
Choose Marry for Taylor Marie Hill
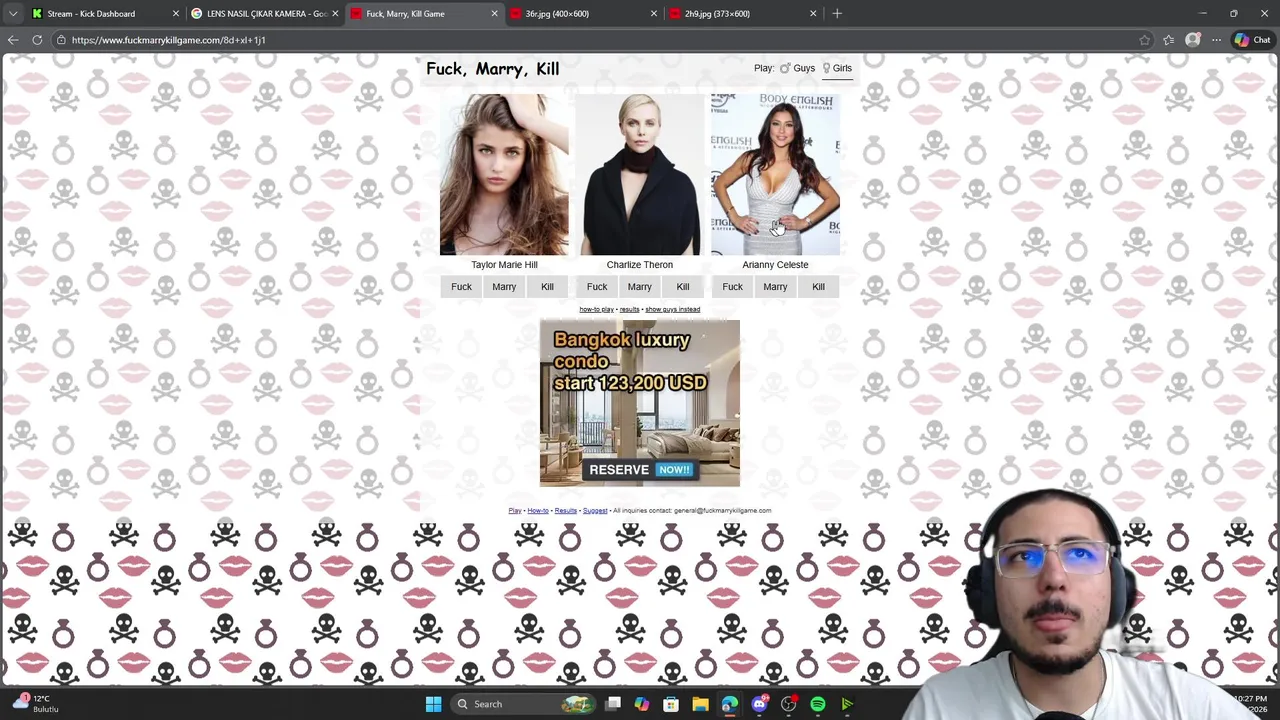[x=504, y=287]
